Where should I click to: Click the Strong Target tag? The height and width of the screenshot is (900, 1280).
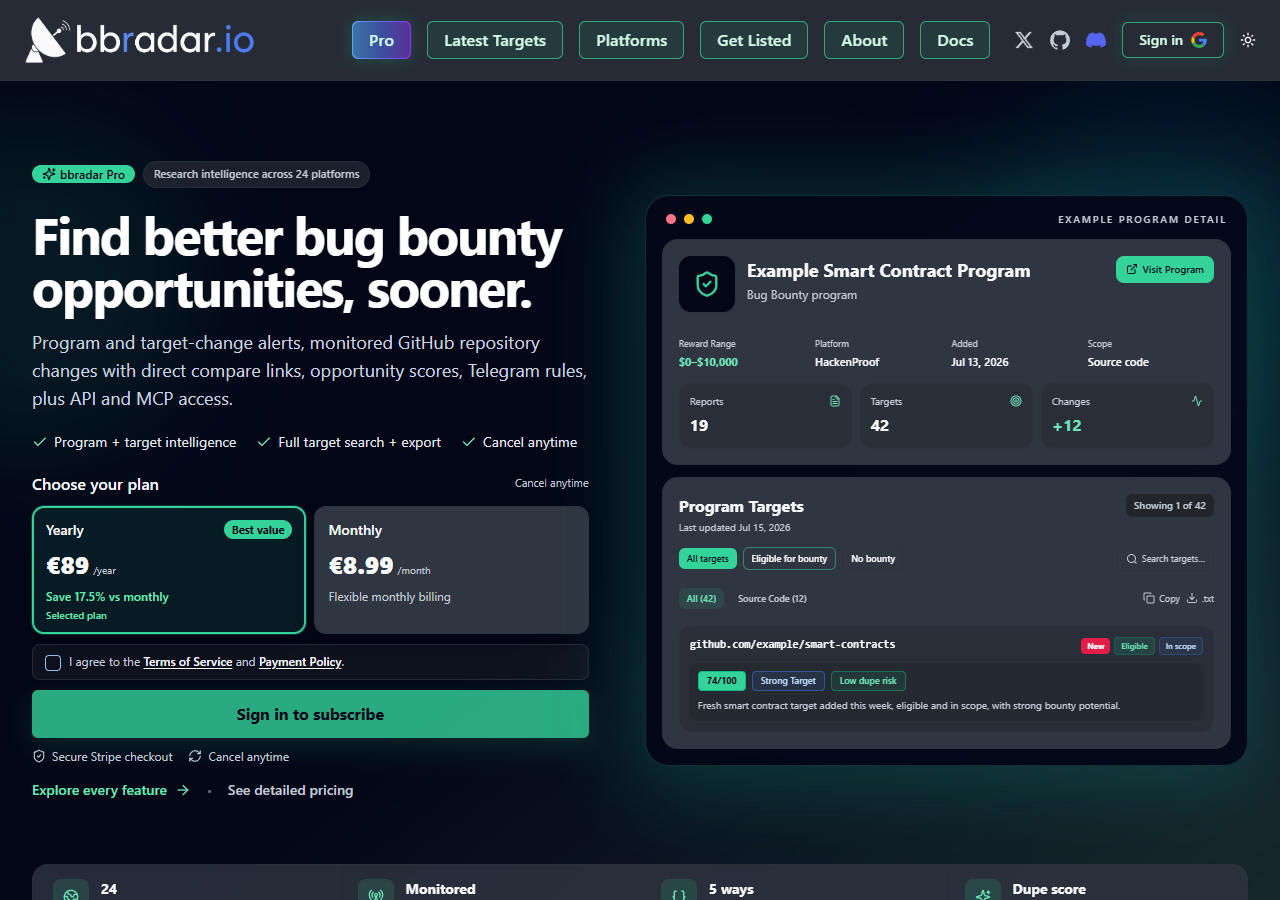[788, 681]
